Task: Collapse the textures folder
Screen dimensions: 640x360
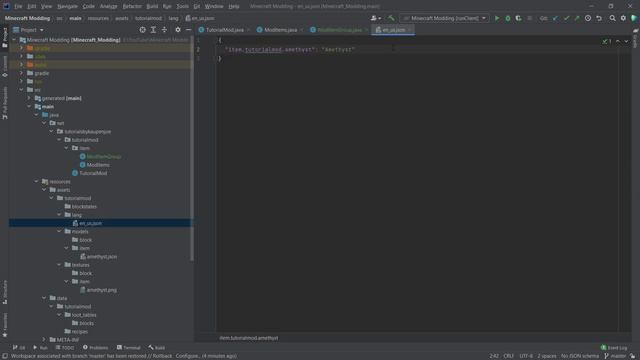Action: pyautogui.click(x=59, y=265)
